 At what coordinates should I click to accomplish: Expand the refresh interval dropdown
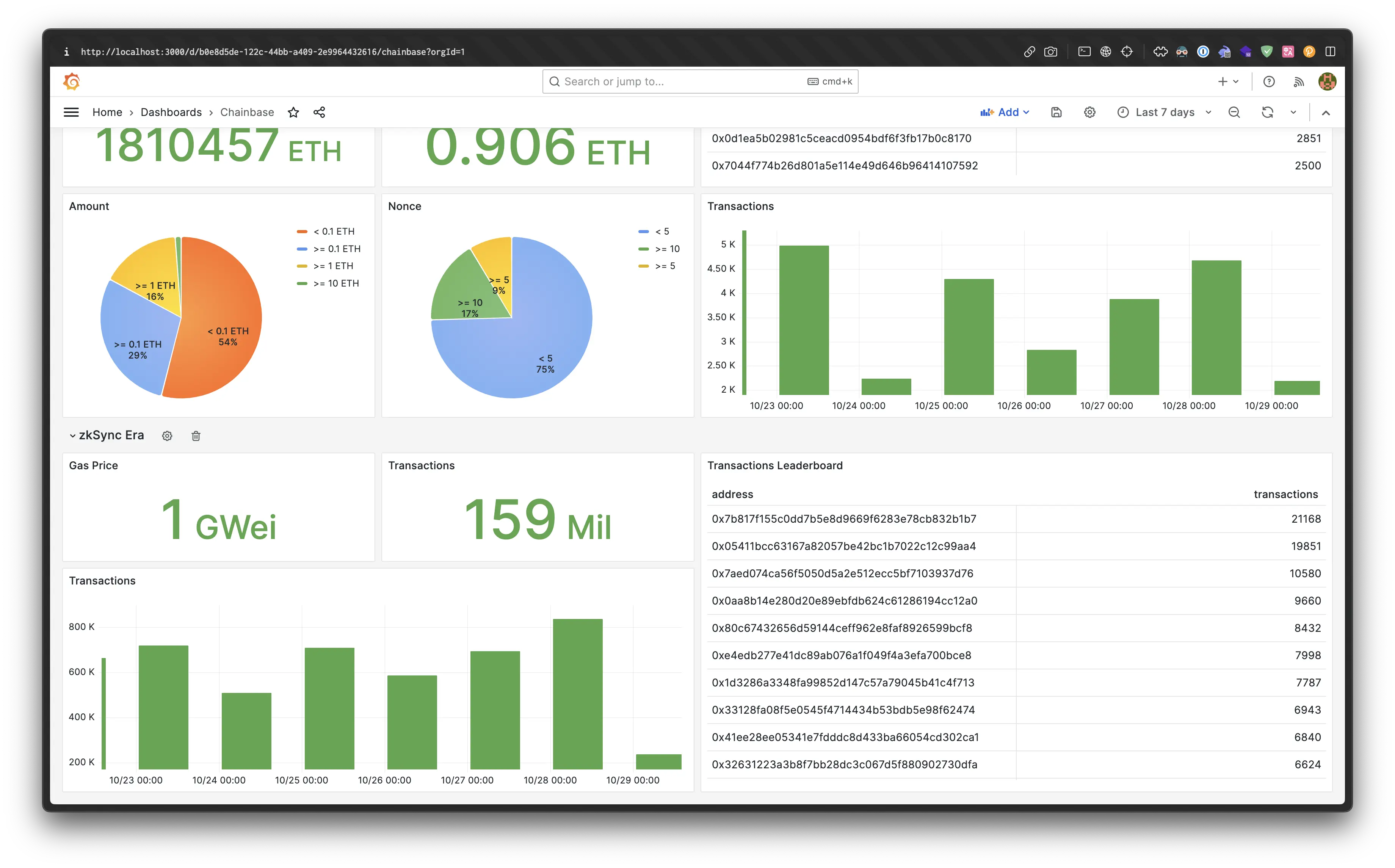pyautogui.click(x=1293, y=113)
